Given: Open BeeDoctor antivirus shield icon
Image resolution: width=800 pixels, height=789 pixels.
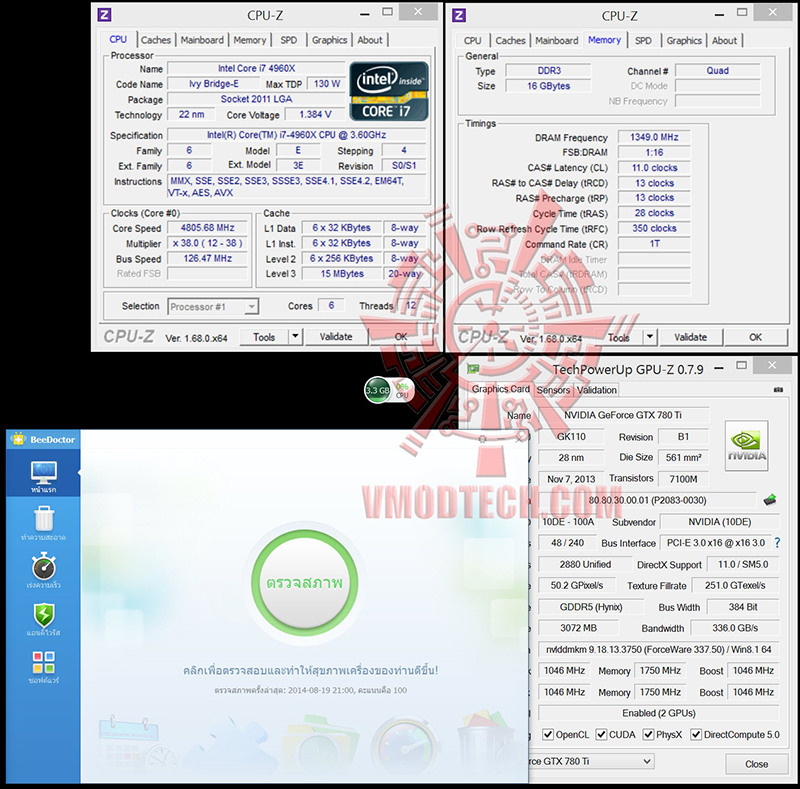Looking at the screenshot, I should point(44,614).
